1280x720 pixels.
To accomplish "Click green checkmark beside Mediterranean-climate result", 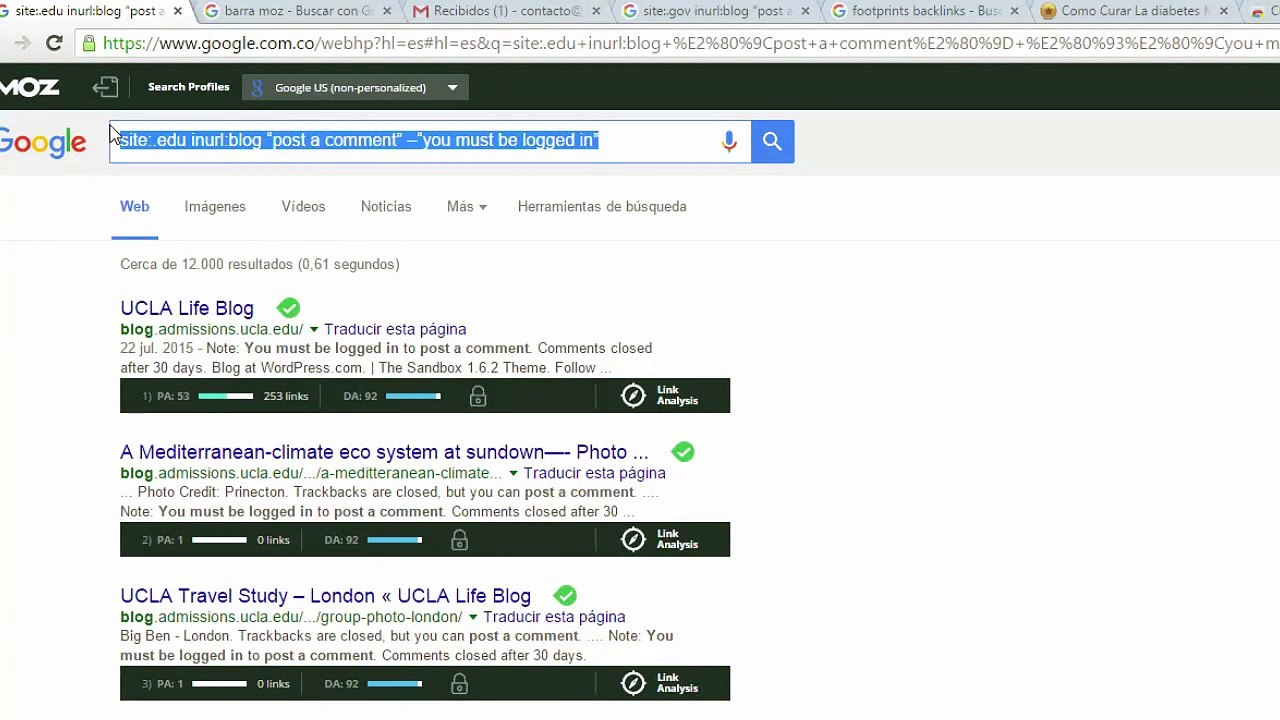I will [x=683, y=452].
